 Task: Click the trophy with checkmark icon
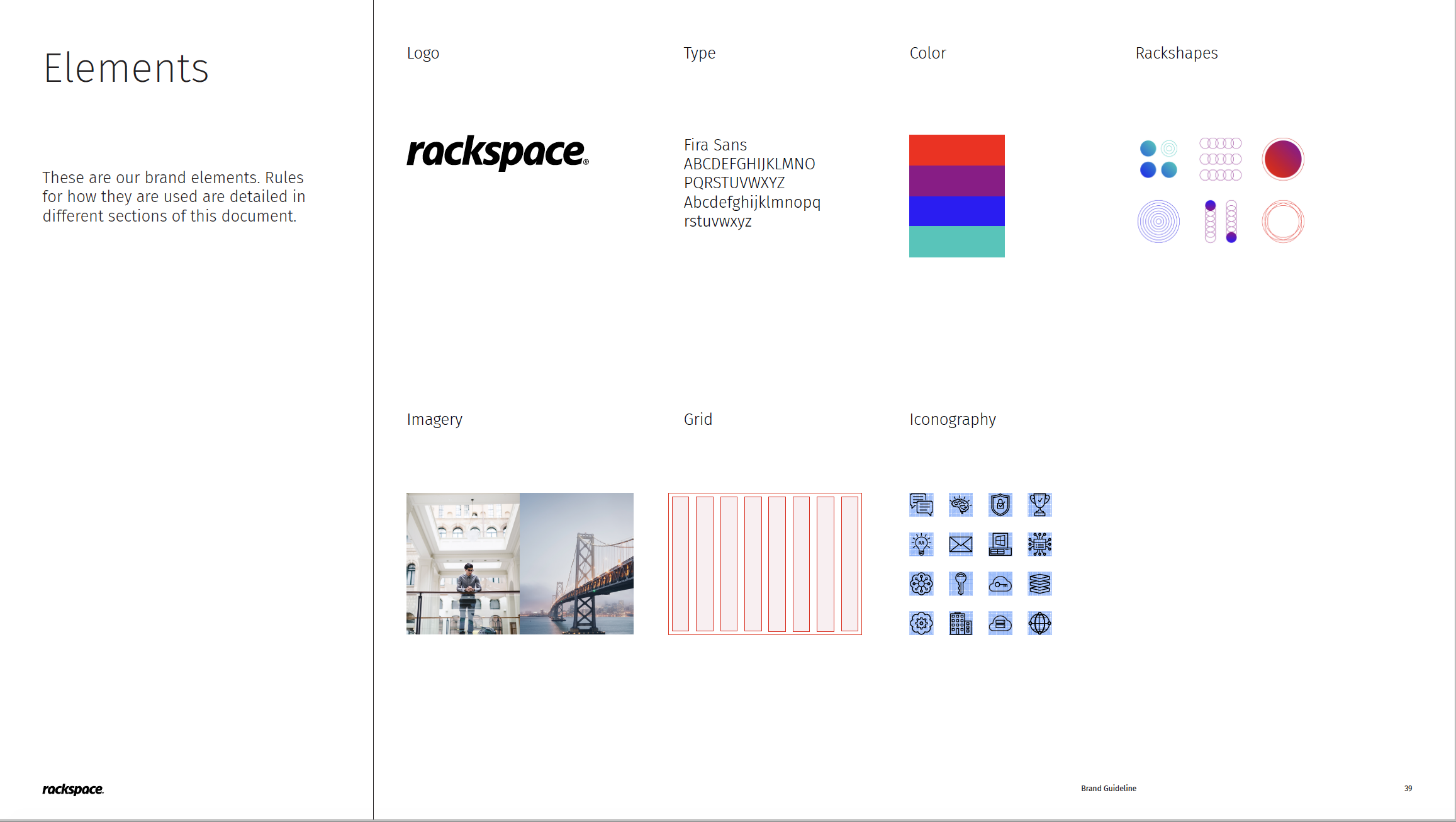(1039, 505)
